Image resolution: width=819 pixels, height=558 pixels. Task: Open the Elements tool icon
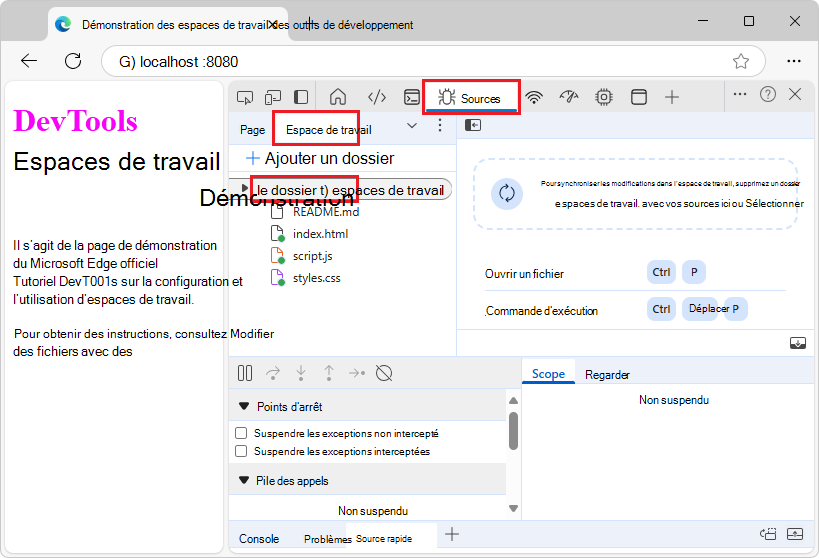(377, 97)
